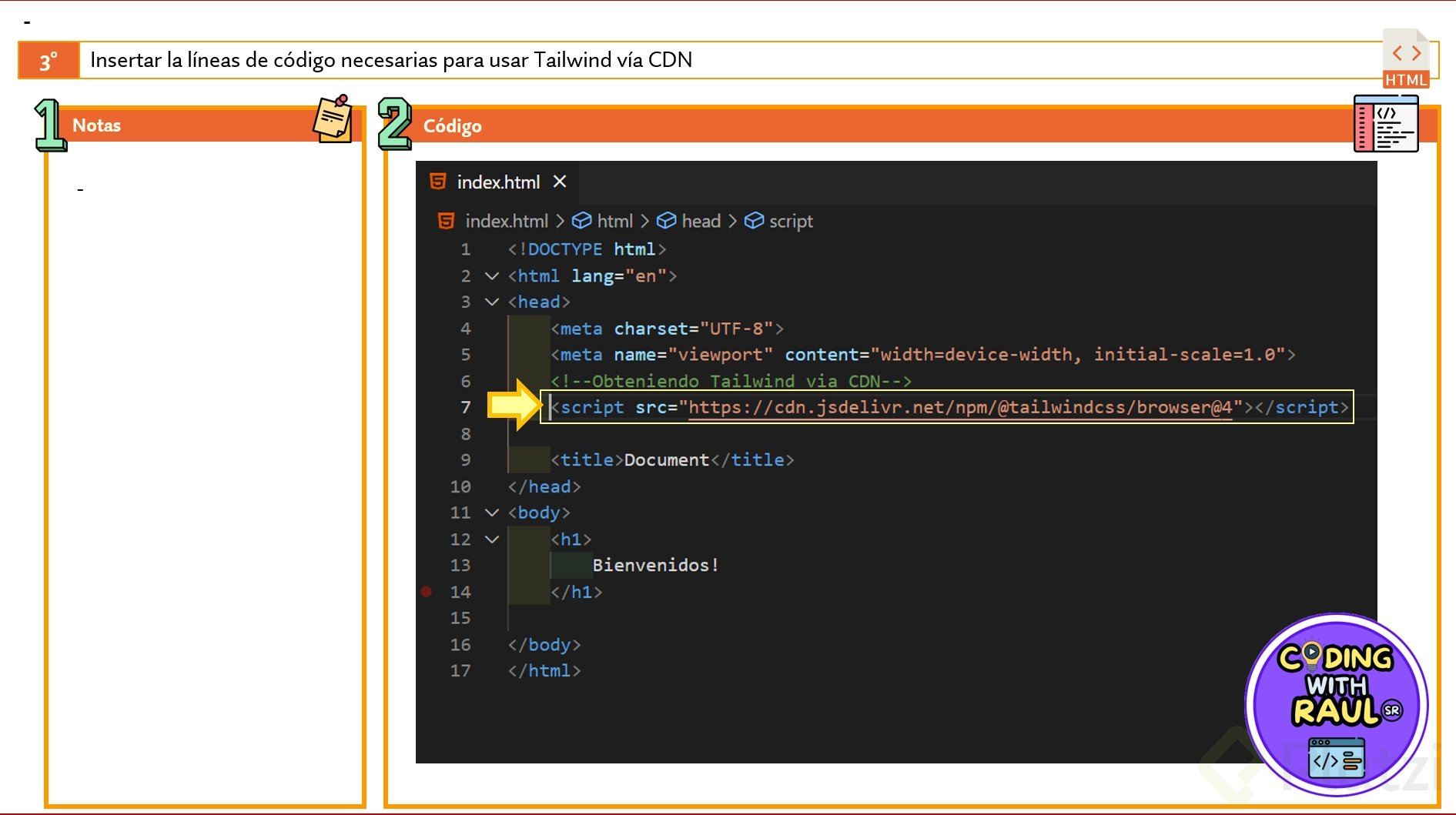Collapse the h1 tag fold on line 12
Viewport: 1456px width, 815px height.
pyautogui.click(x=491, y=539)
